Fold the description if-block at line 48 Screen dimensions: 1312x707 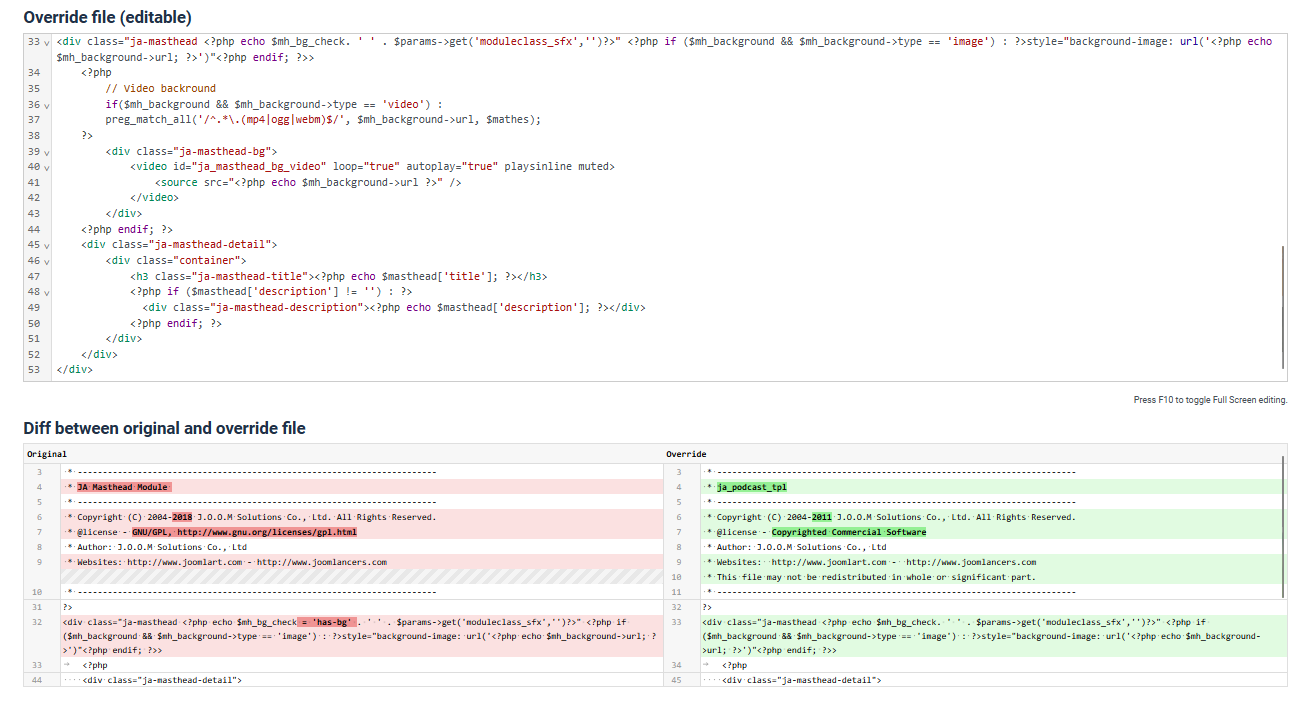pyautogui.click(x=47, y=292)
